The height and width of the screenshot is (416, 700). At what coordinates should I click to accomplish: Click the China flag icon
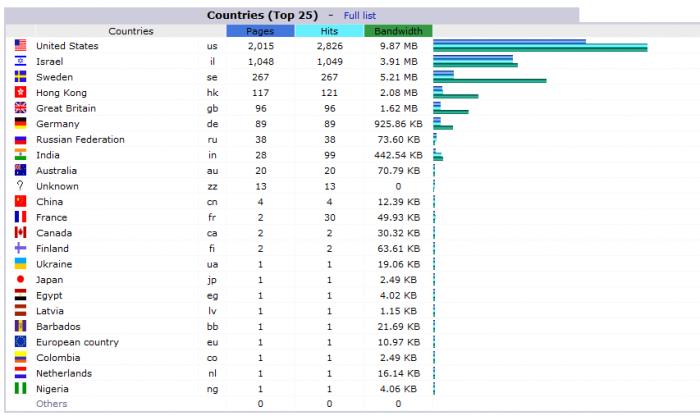[21, 201]
